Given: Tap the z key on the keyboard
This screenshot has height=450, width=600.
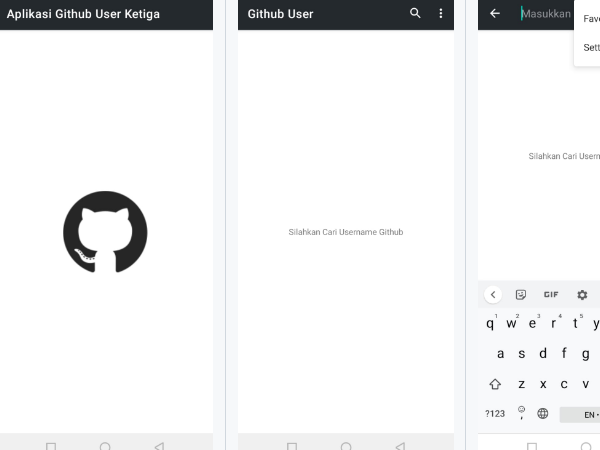Looking at the screenshot, I should pos(522,384).
